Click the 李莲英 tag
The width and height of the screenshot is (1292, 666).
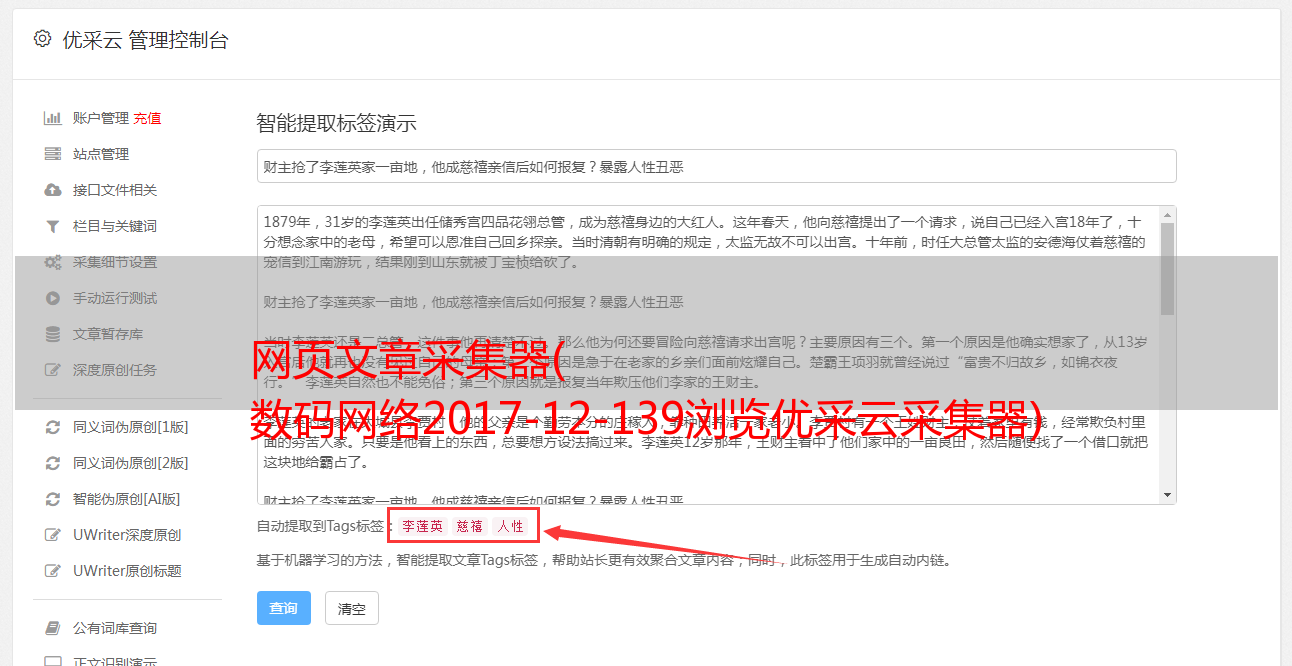(x=422, y=526)
